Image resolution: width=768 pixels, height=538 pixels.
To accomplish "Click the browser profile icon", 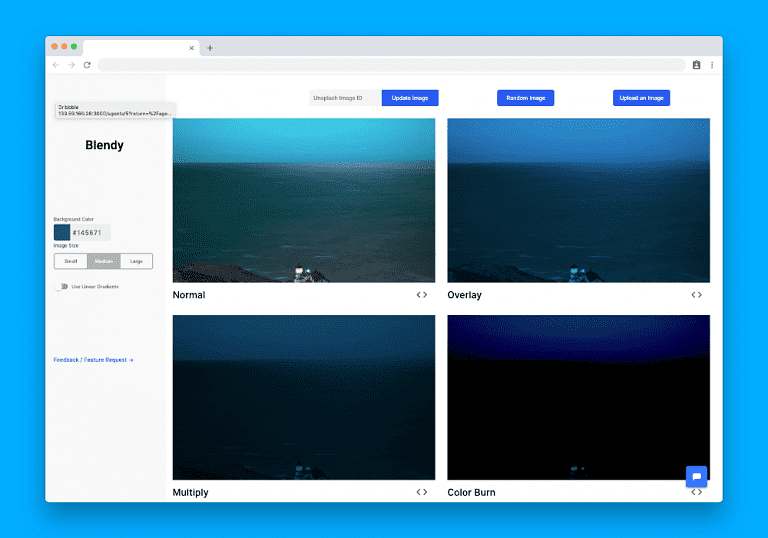I will click(x=696, y=65).
